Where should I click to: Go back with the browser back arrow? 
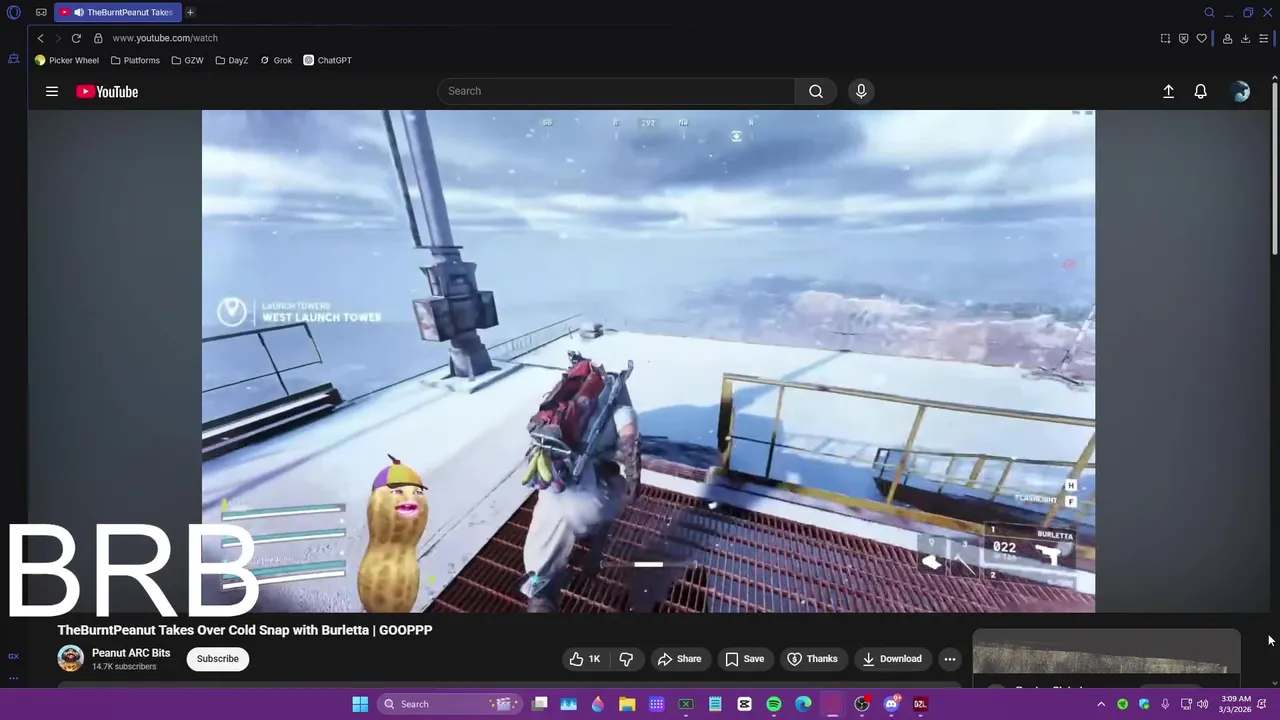click(x=40, y=38)
